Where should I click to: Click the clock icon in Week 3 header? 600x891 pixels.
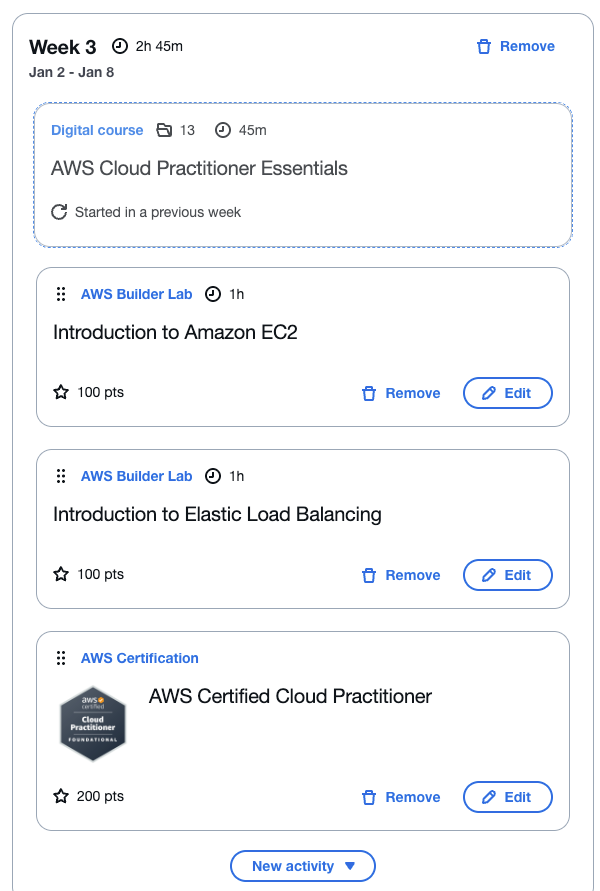point(120,46)
